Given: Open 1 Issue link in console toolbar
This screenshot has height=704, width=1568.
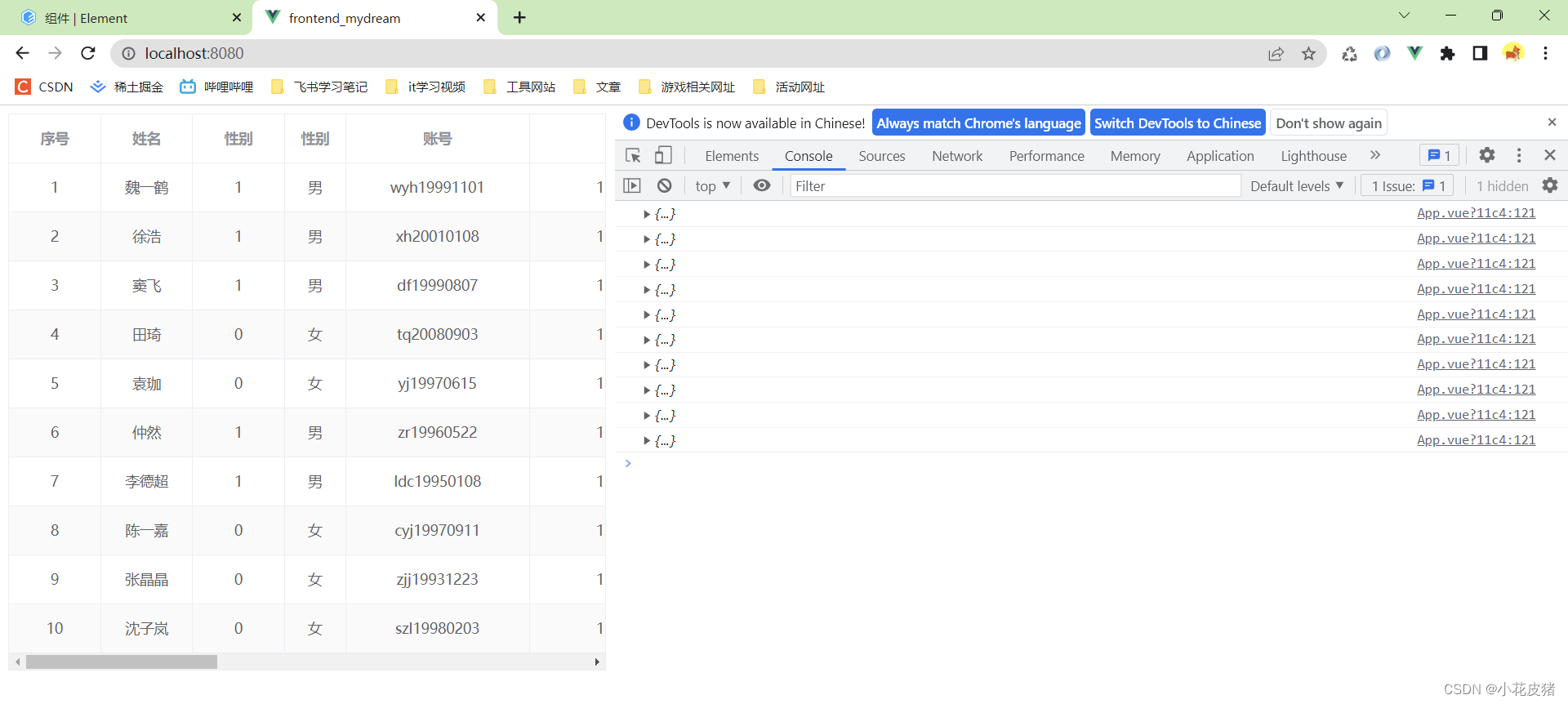Looking at the screenshot, I should [x=1408, y=186].
